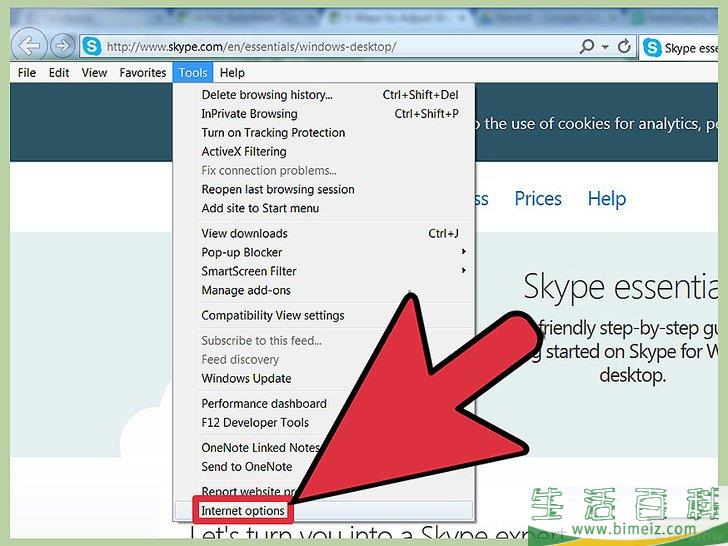This screenshot has height=546, width=728.
Task: Switch to the Skype essentials tab
Action: pyautogui.click(x=679, y=47)
